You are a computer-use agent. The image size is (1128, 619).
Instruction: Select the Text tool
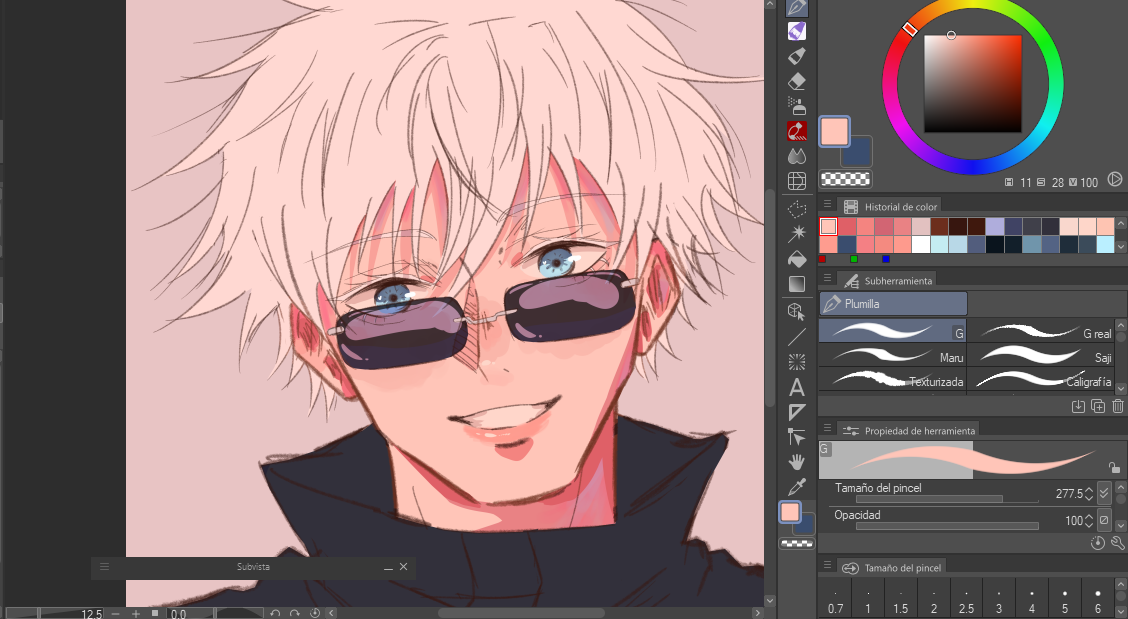click(796, 387)
